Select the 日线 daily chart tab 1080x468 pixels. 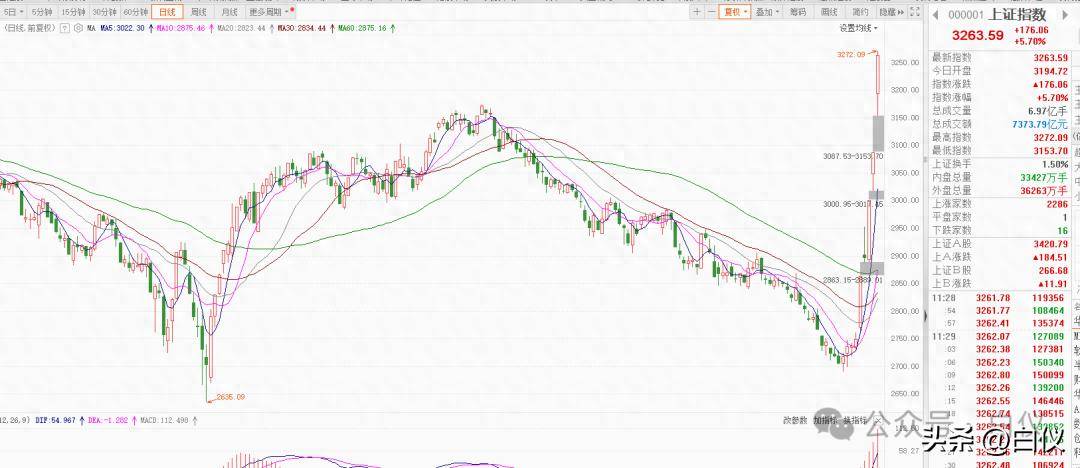[x=167, y=12]
